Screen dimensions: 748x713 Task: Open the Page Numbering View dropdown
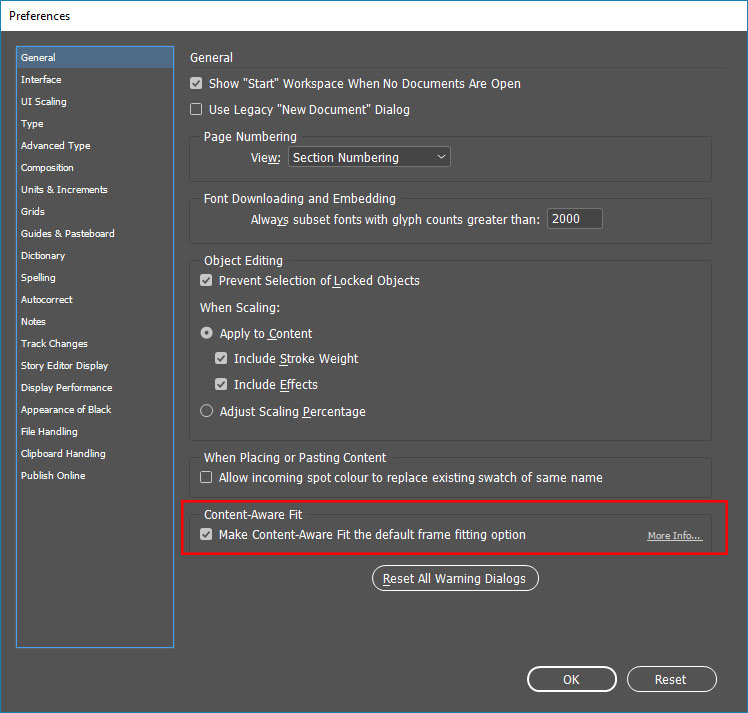coord(369,157)
